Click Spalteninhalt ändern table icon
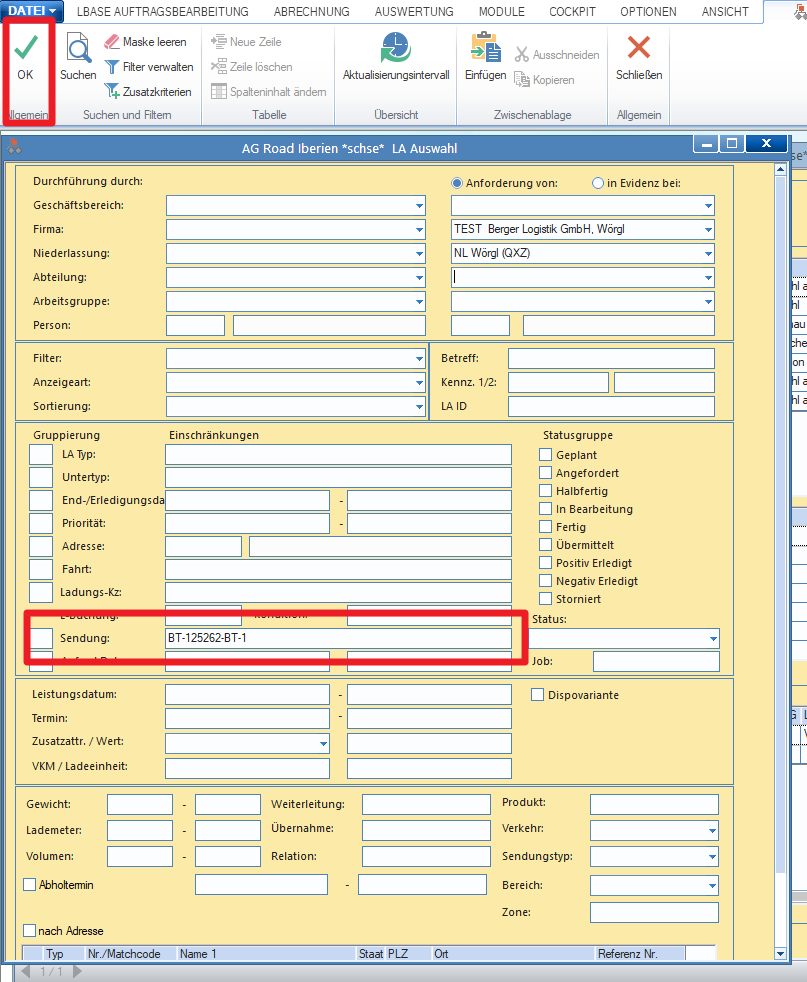 pyautogui.click(x=218, y=91)
